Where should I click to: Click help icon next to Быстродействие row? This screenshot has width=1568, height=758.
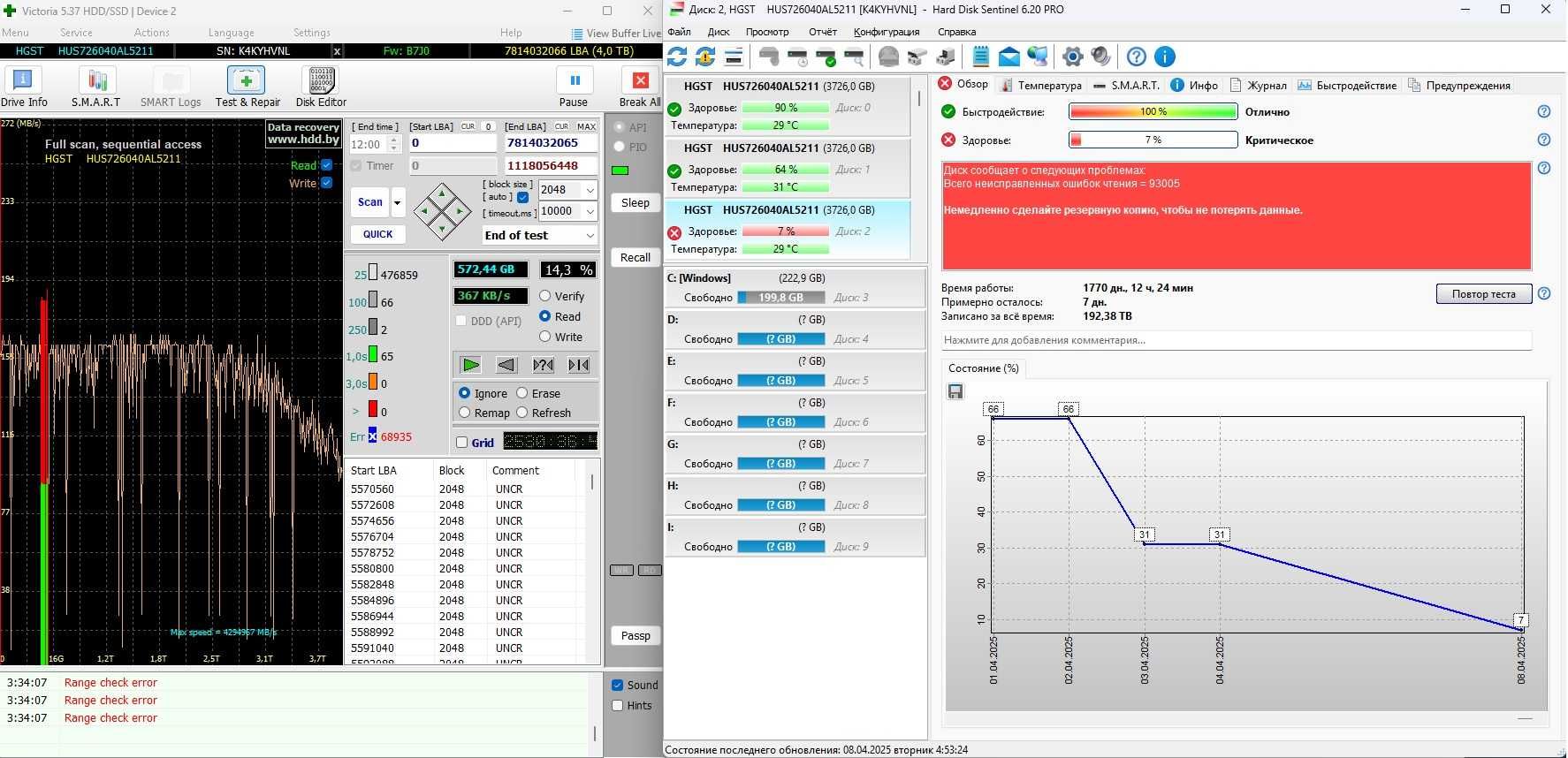tap(1544, 111)
